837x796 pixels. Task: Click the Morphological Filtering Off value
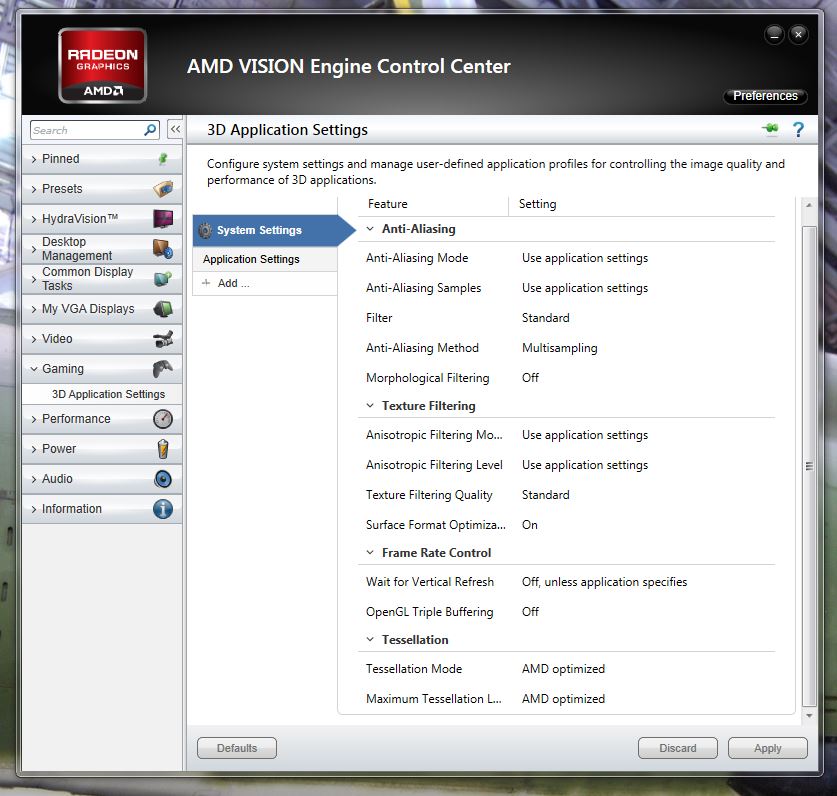530,377
